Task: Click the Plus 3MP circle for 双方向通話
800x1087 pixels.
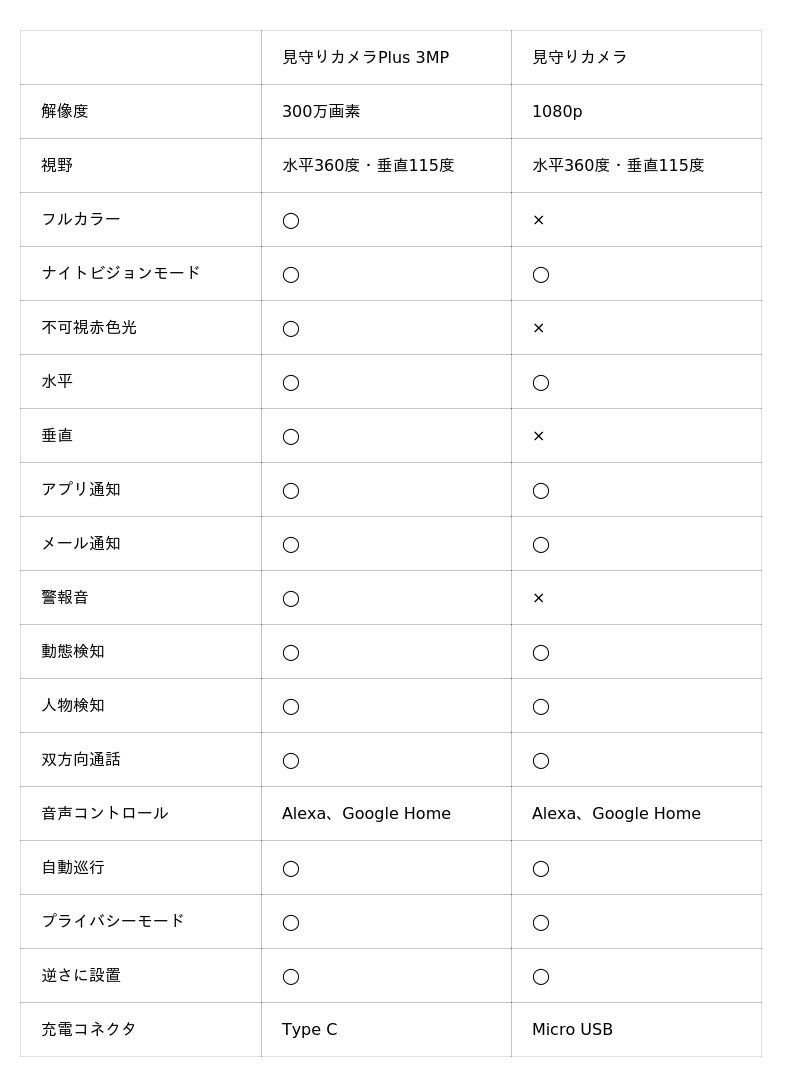Action: point(291,760)
